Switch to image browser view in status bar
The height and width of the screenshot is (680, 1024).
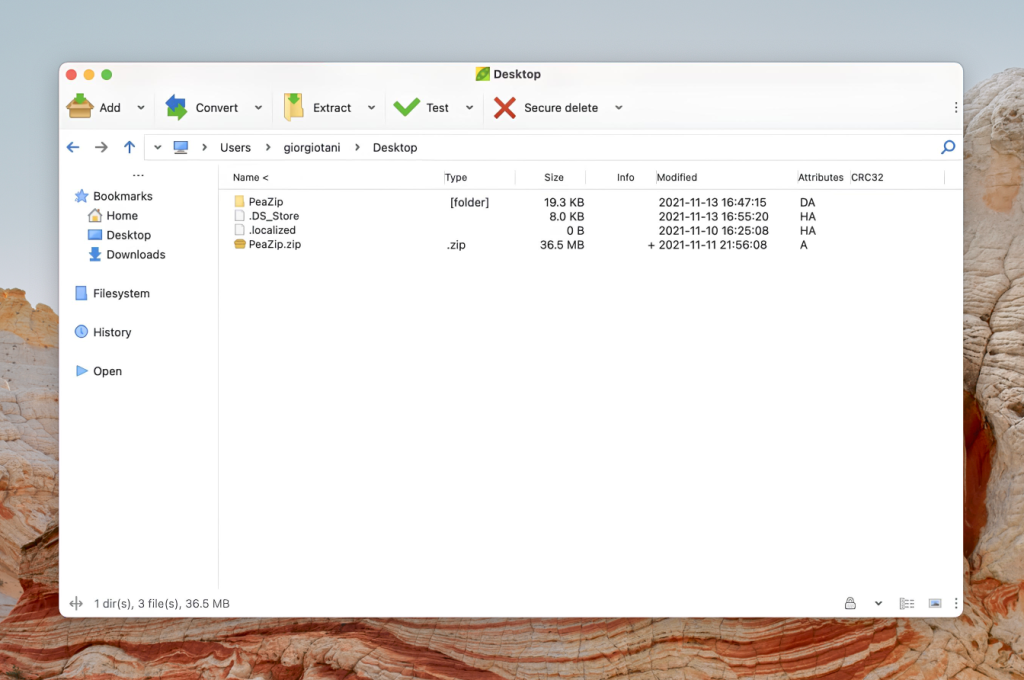tap(934, 603)
